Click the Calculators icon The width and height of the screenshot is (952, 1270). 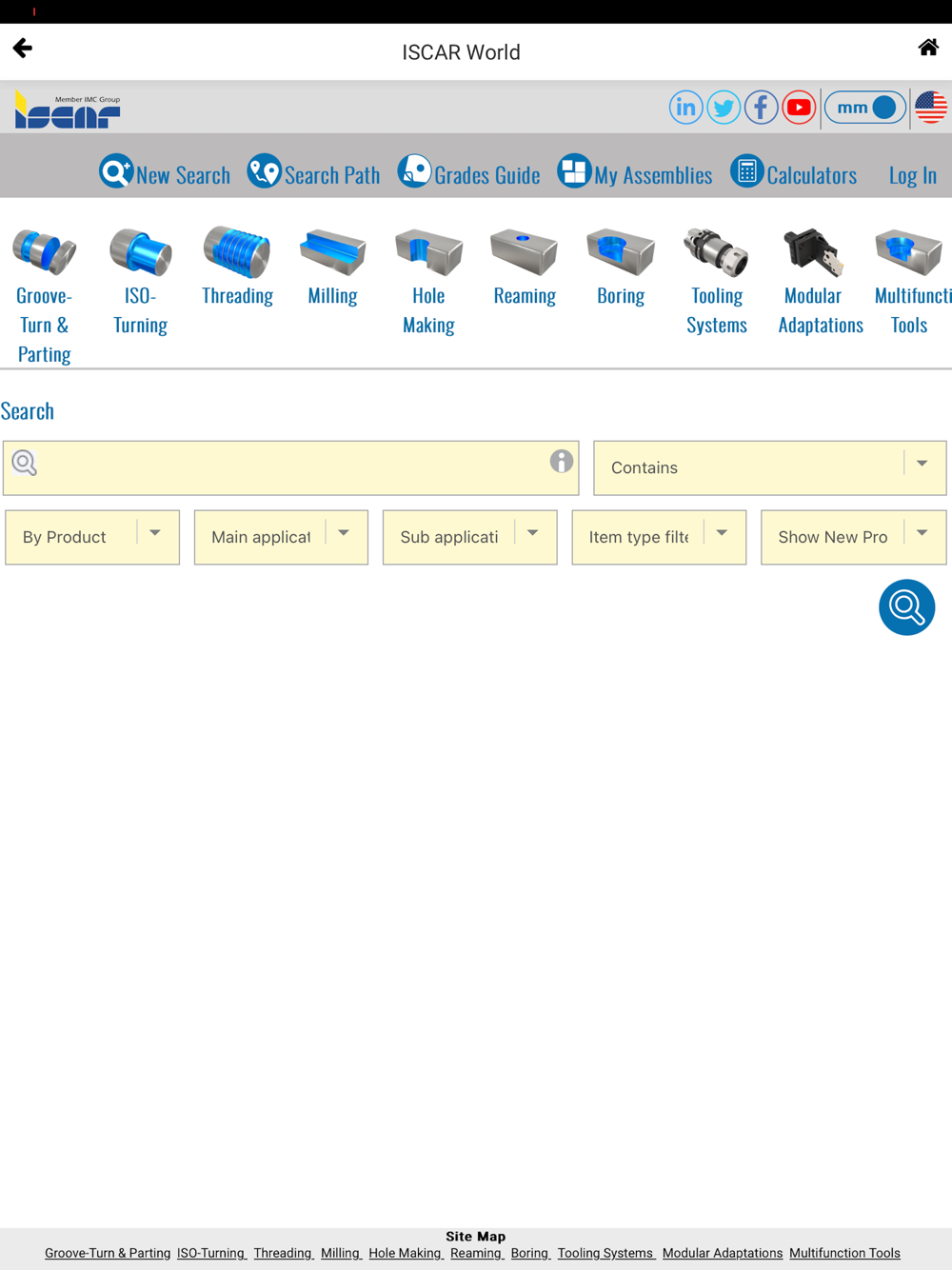coord(747,171)
